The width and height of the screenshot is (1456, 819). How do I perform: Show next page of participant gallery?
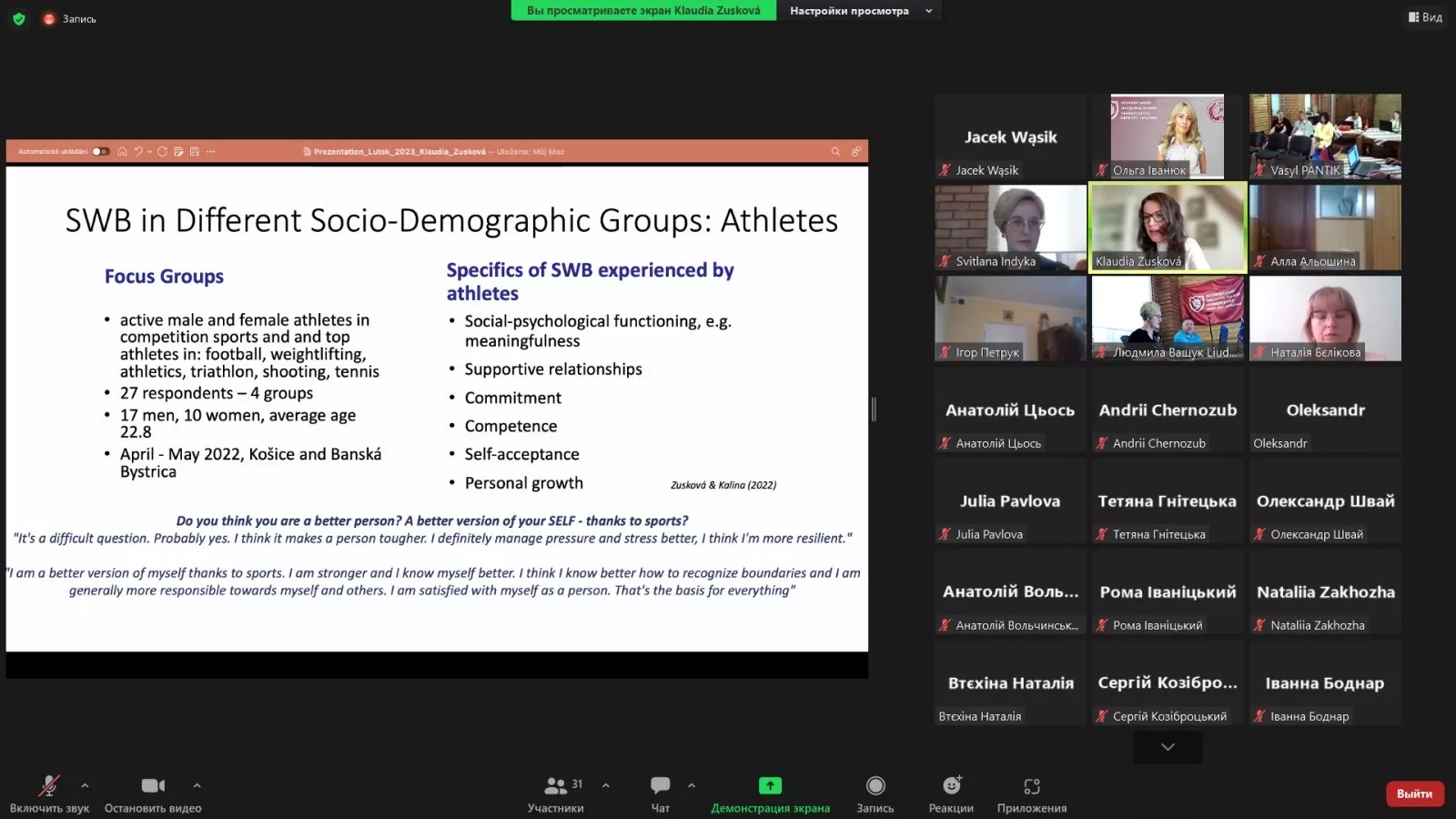click(1168, 747)
